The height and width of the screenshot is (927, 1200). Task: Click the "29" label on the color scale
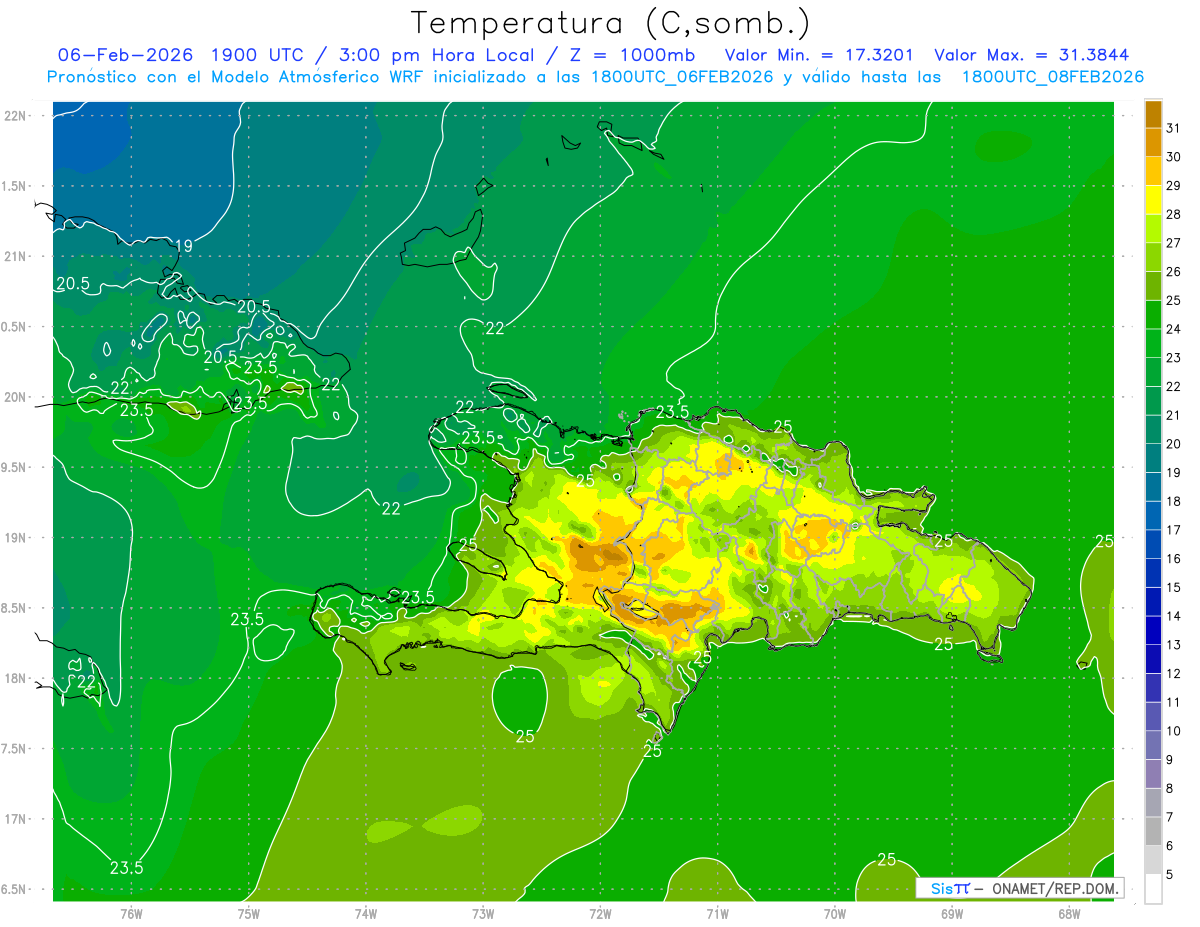coord(1174,185)
